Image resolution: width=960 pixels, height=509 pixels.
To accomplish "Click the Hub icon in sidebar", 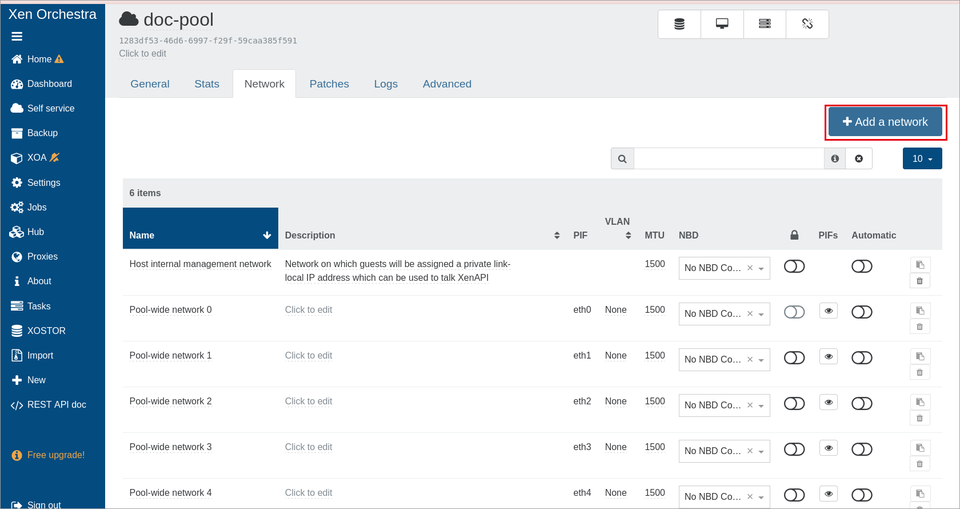I will point(17,232).
